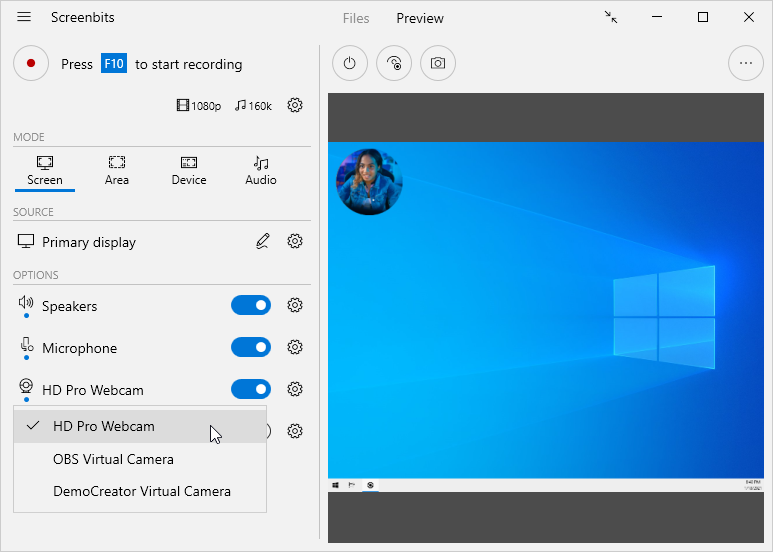This screenshot has width=773, height=552.
Task: Select Audio recording mode
Action: (261, 172)
